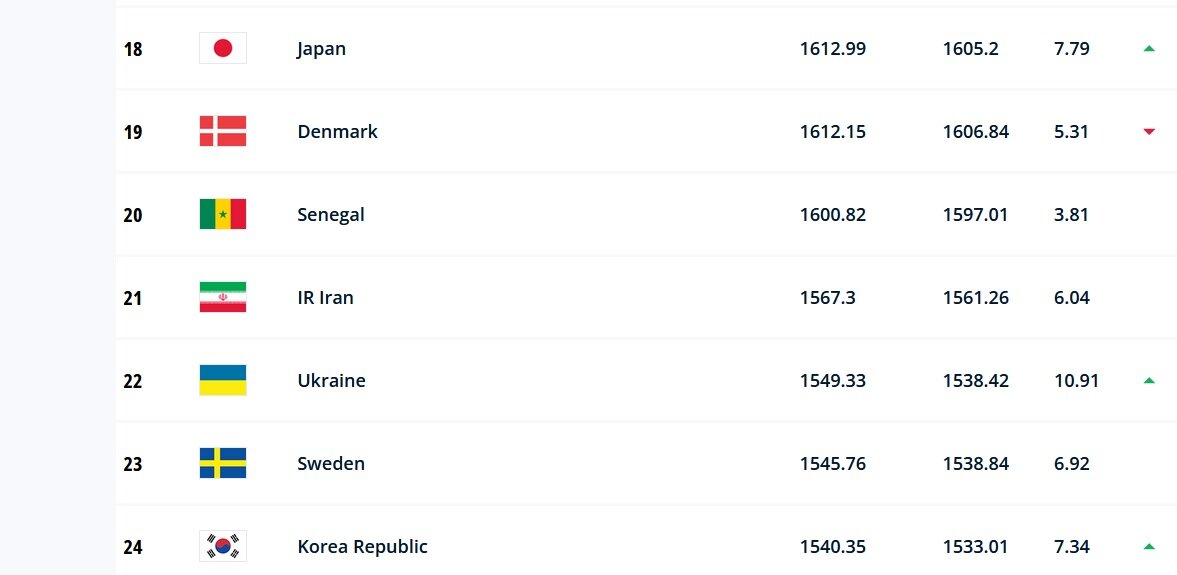Click the Ukraine flag icon
Screen dimensions: 1177x575
coord(223,380)
